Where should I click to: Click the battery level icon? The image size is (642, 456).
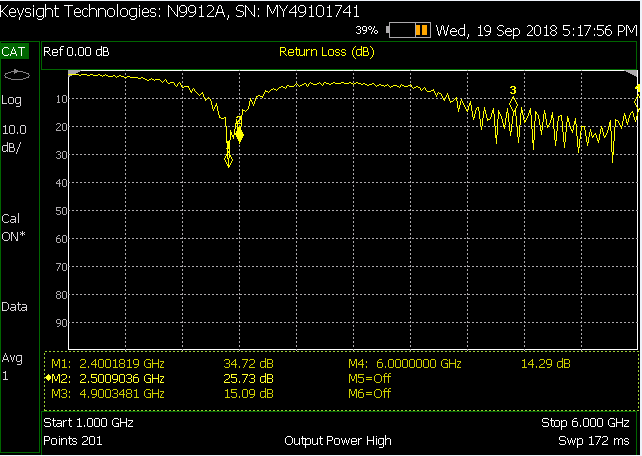pos(410,30)
